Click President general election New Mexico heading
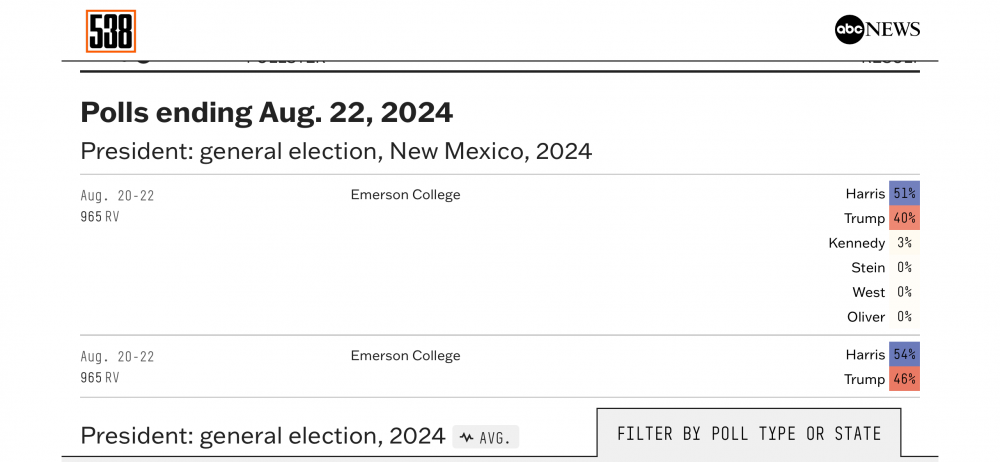 [336, 152]
